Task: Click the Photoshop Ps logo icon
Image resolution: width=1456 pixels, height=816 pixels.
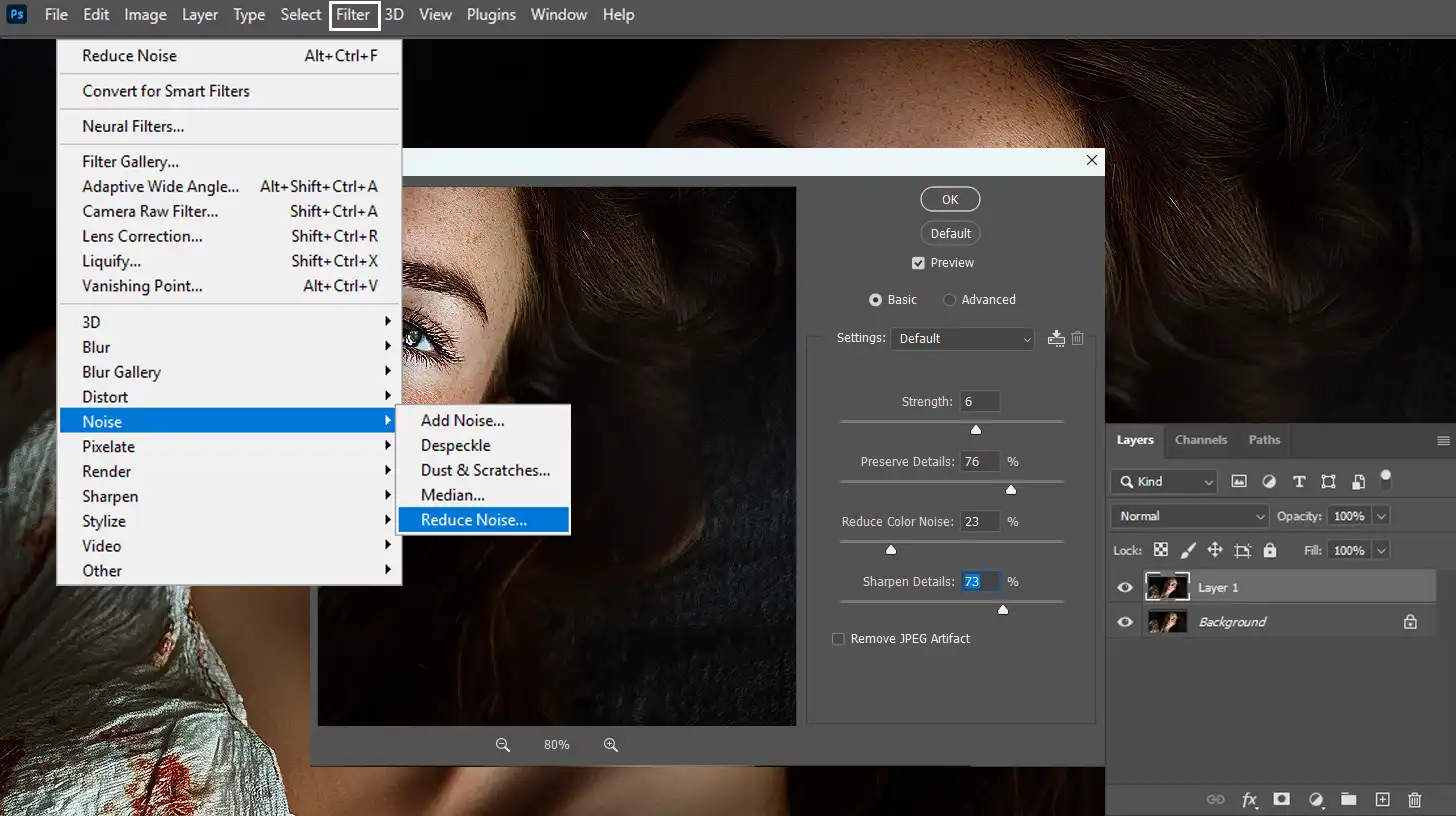Action: click(x=17, y=14)
